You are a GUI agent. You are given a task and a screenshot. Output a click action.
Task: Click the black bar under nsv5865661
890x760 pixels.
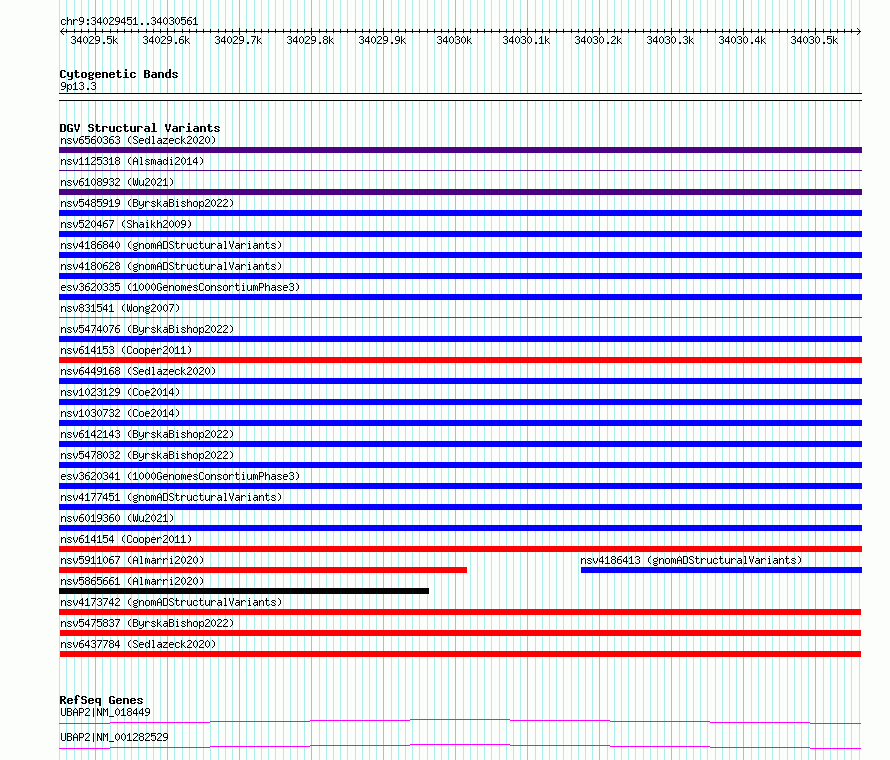[x=244, y=591]
